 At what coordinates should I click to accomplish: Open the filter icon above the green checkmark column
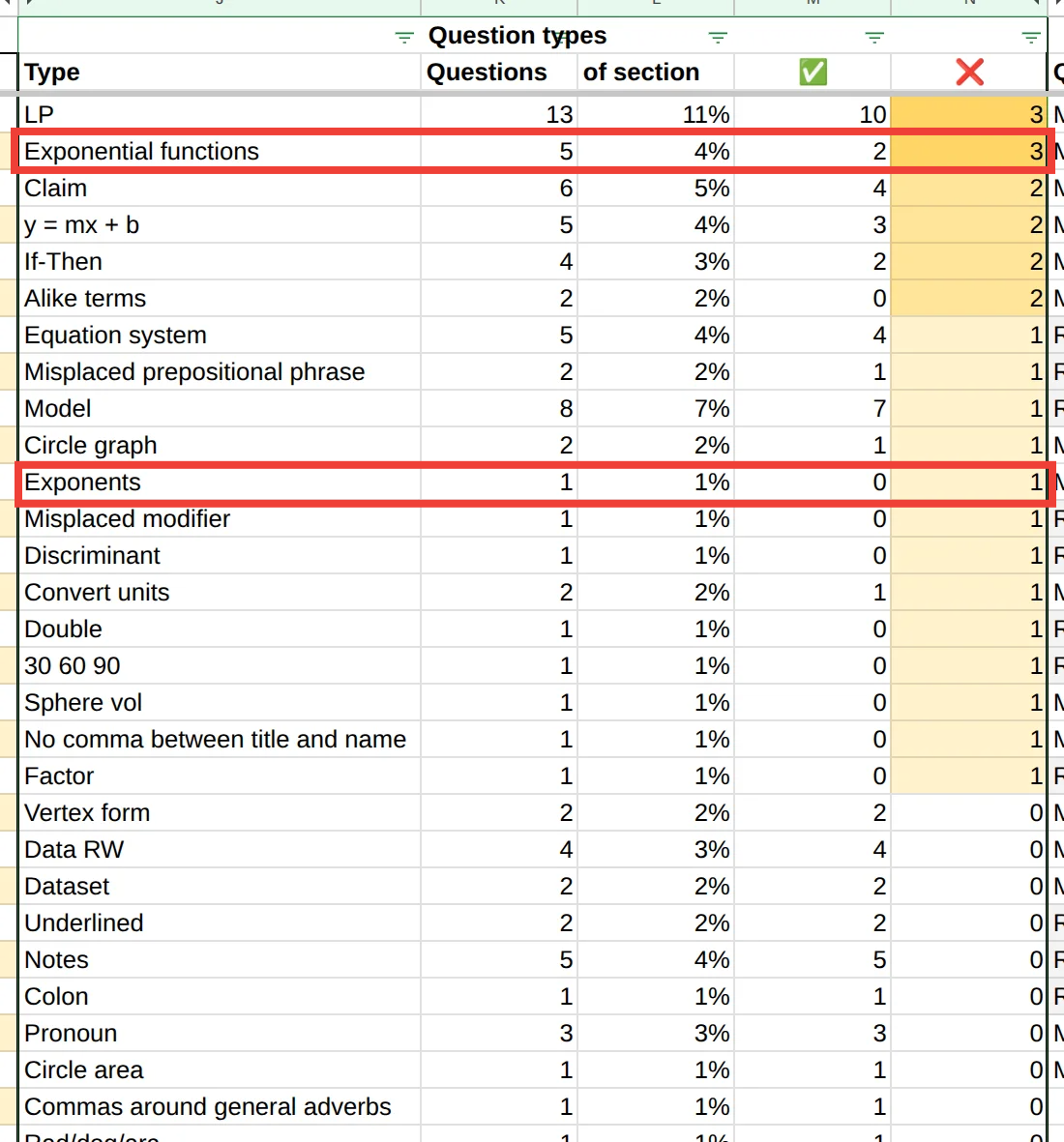(874, 37)
